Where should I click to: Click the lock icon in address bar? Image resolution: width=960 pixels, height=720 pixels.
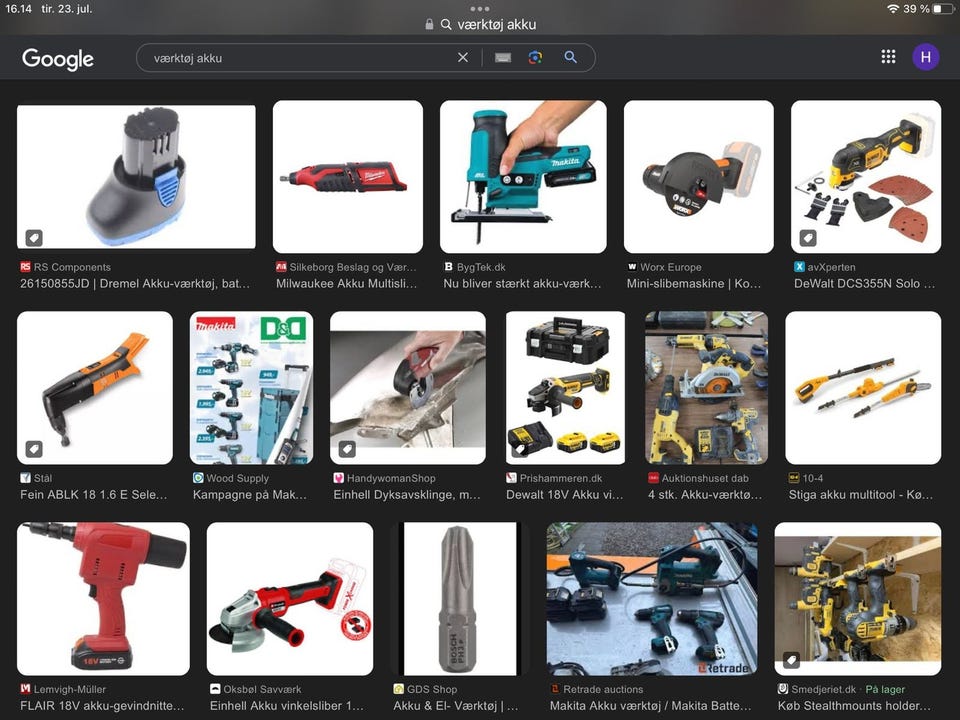click(429, 24)
